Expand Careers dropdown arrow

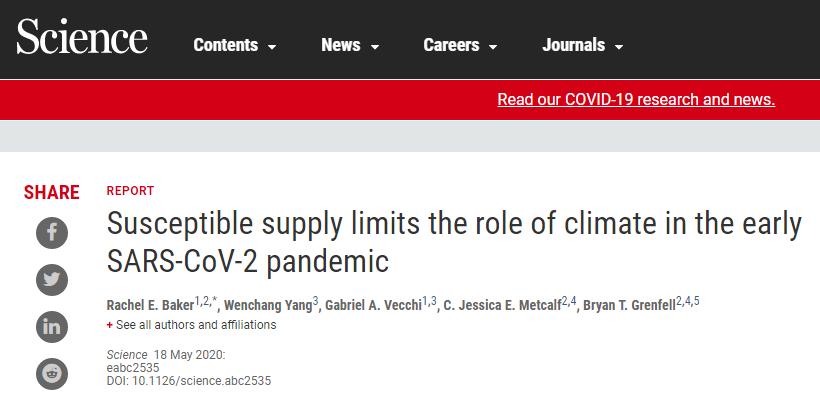tap(493, 47)
